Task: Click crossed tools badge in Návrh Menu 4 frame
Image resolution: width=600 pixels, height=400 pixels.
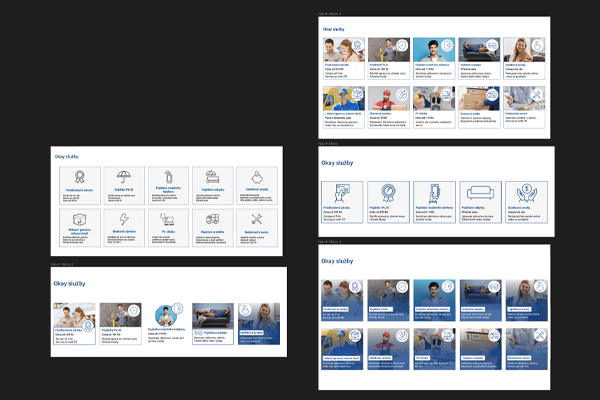Action: coord(537,95)
